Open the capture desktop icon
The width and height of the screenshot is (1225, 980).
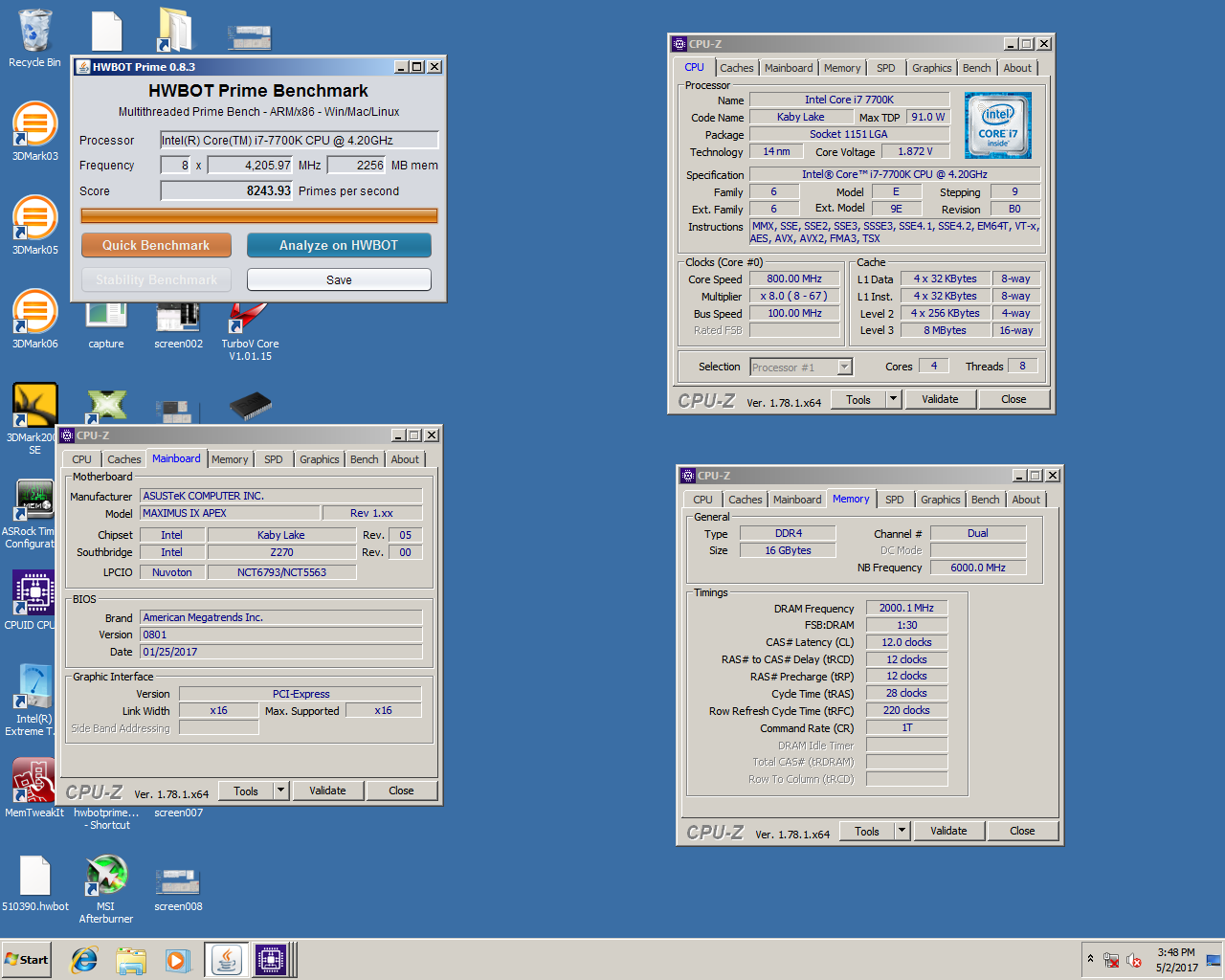pyautogui.click(x=106, y=326)
